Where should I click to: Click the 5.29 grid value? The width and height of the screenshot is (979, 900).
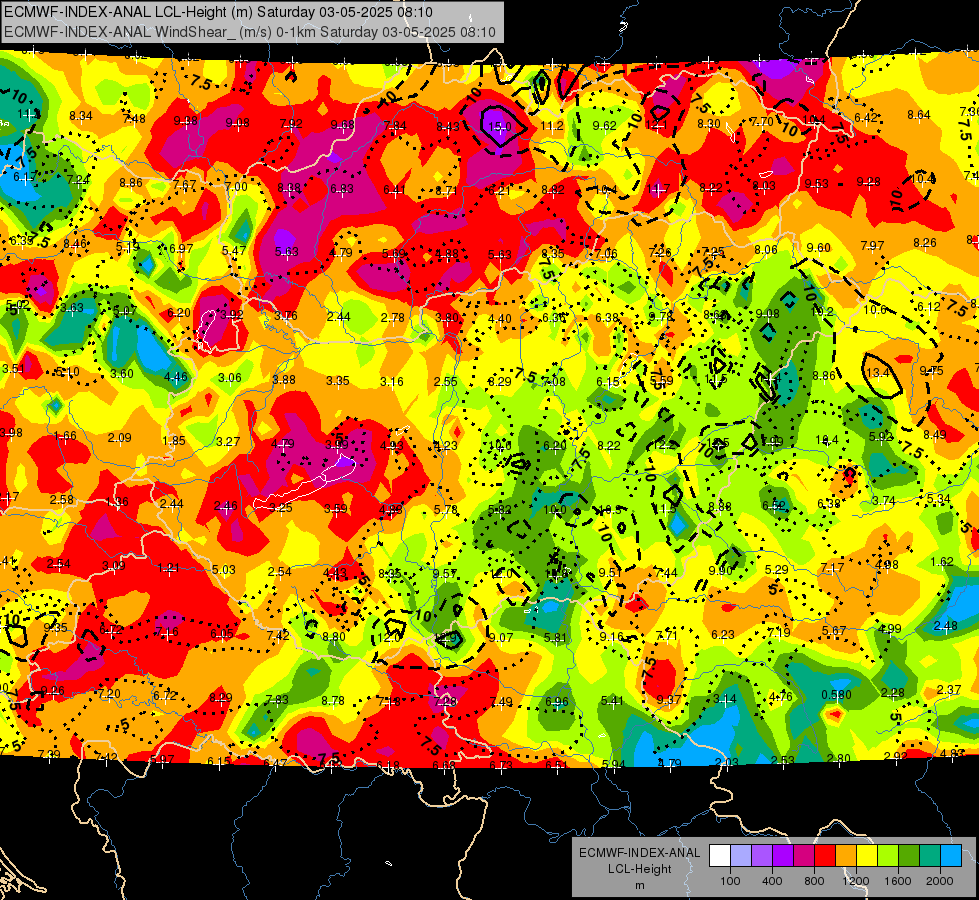coord(777,570)
